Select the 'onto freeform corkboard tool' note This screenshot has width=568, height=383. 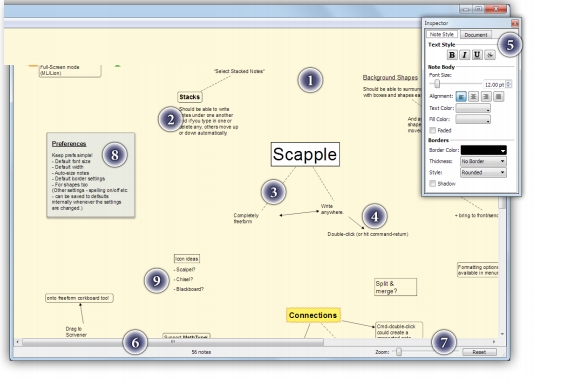tap(79, 298)
